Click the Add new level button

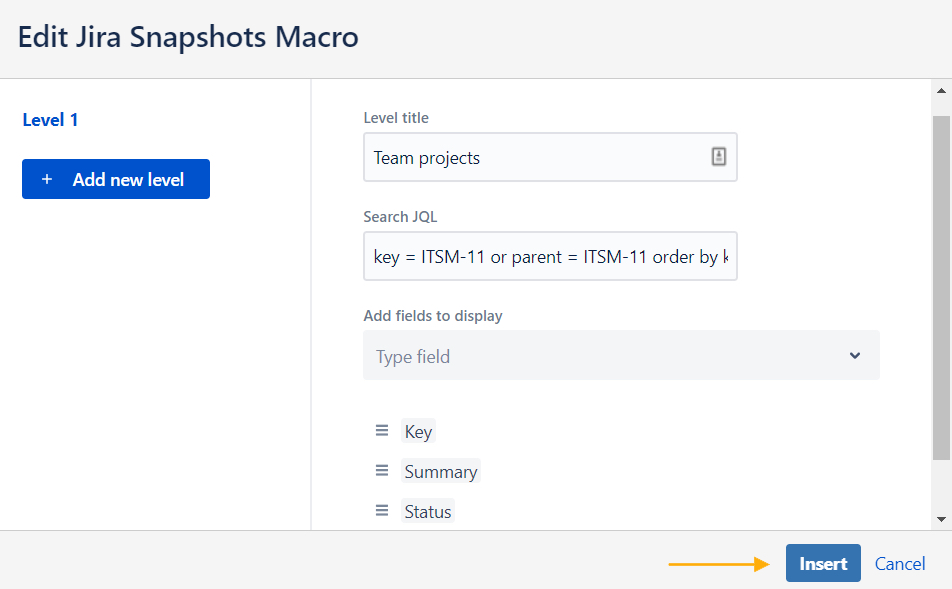pyautogui.click(x=116, y=179)
